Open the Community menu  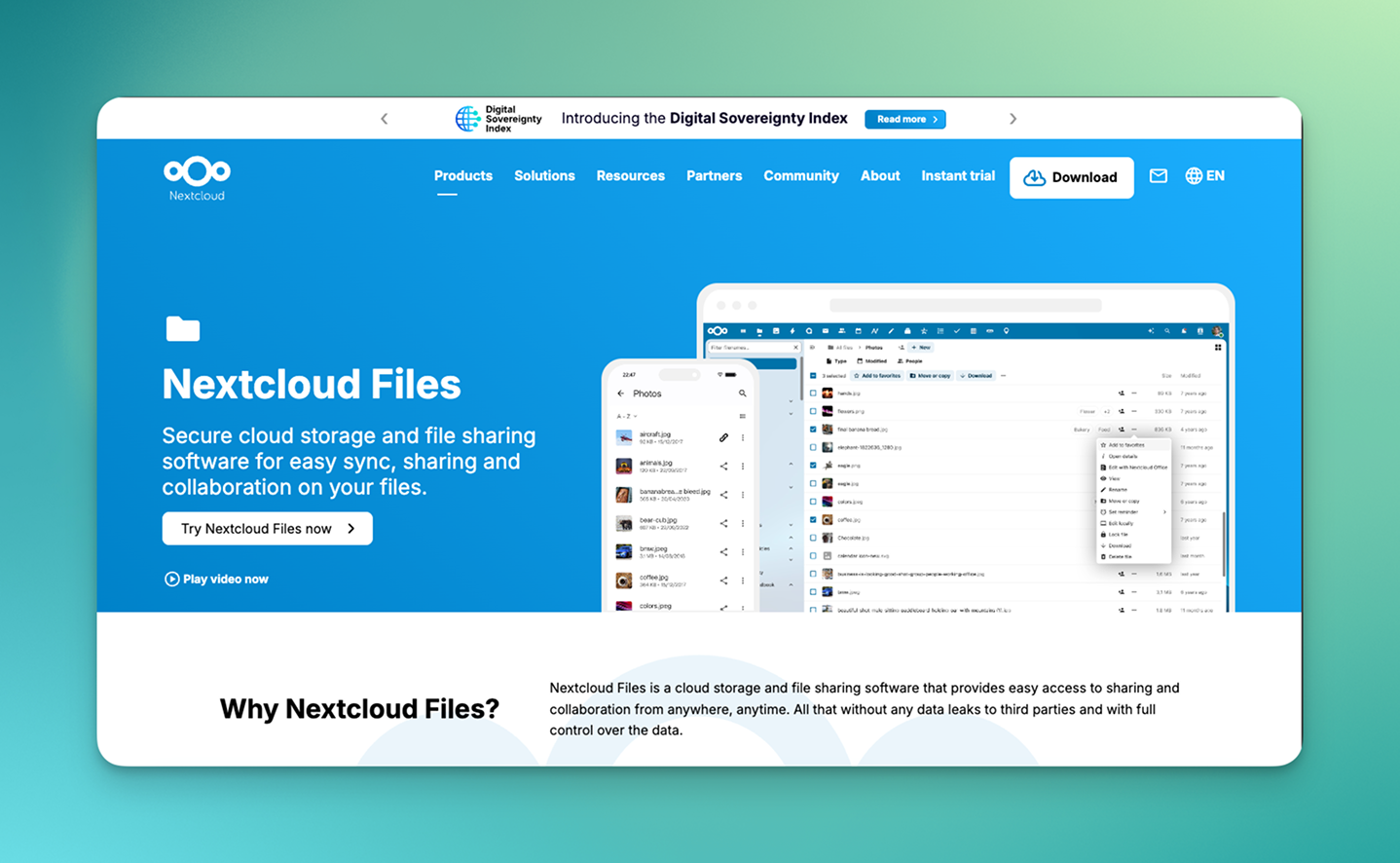[x=801, y=175]
